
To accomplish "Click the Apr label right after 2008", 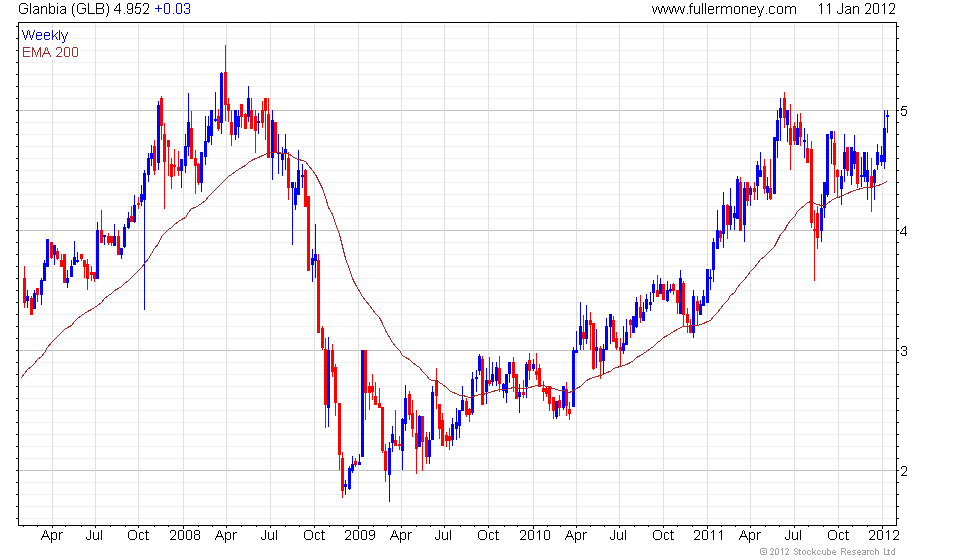I will pyautogui.click(x=226, y=536).
